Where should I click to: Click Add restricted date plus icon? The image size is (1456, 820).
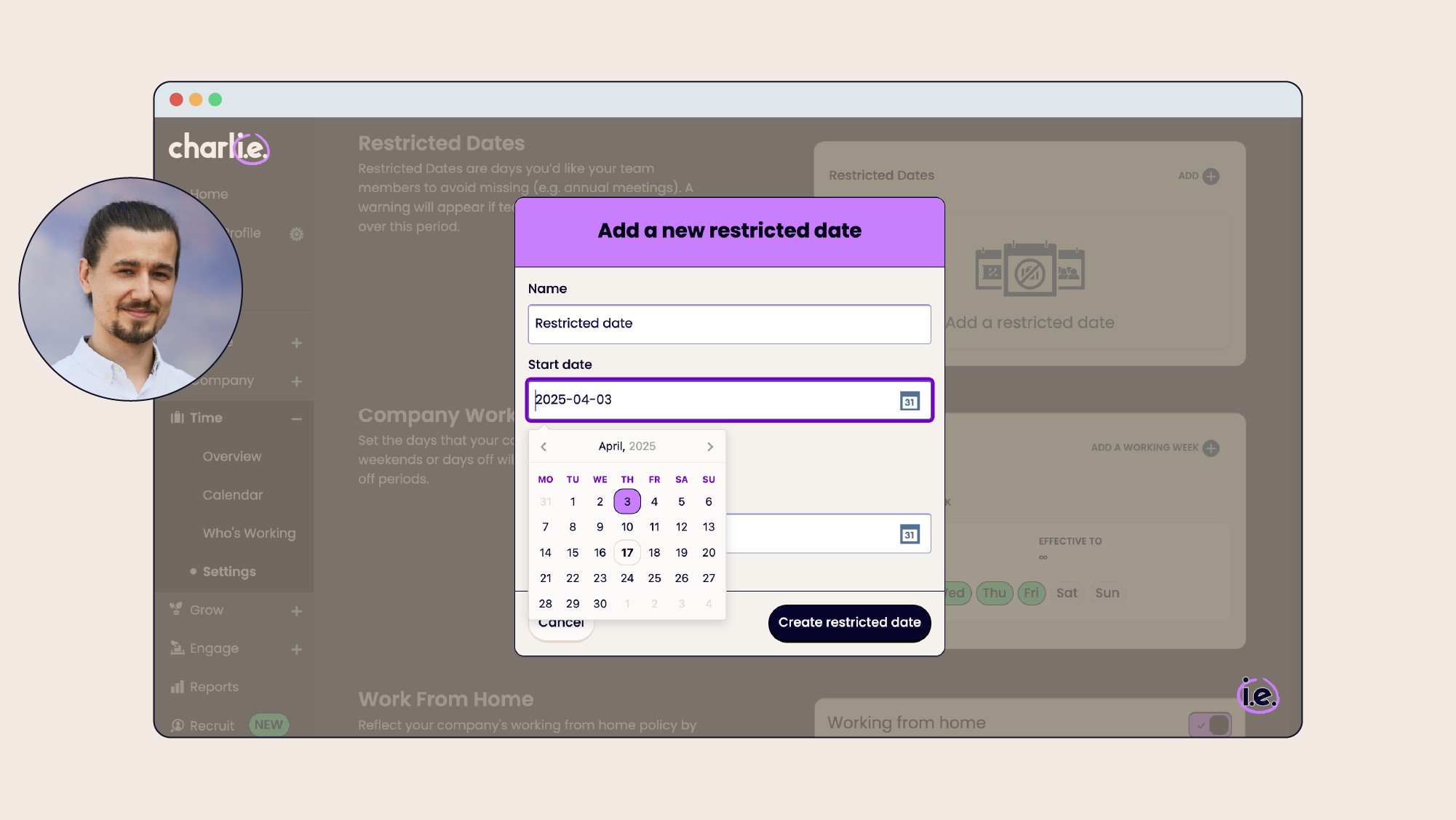tap(1211, 176)
